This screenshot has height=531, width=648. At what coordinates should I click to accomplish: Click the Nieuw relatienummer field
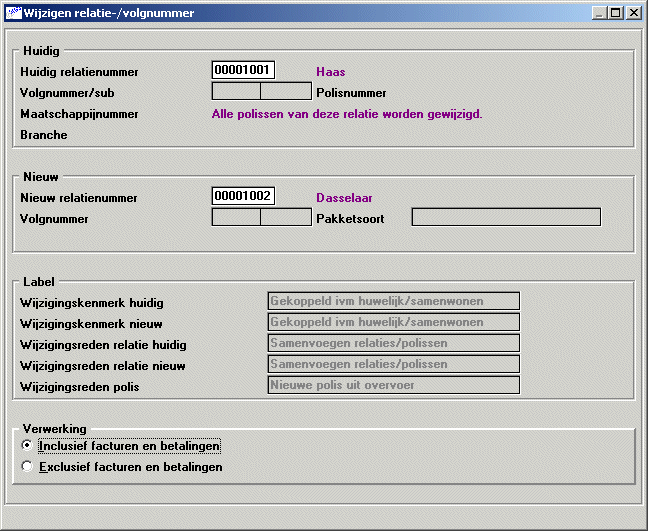[x=243, y=197]
